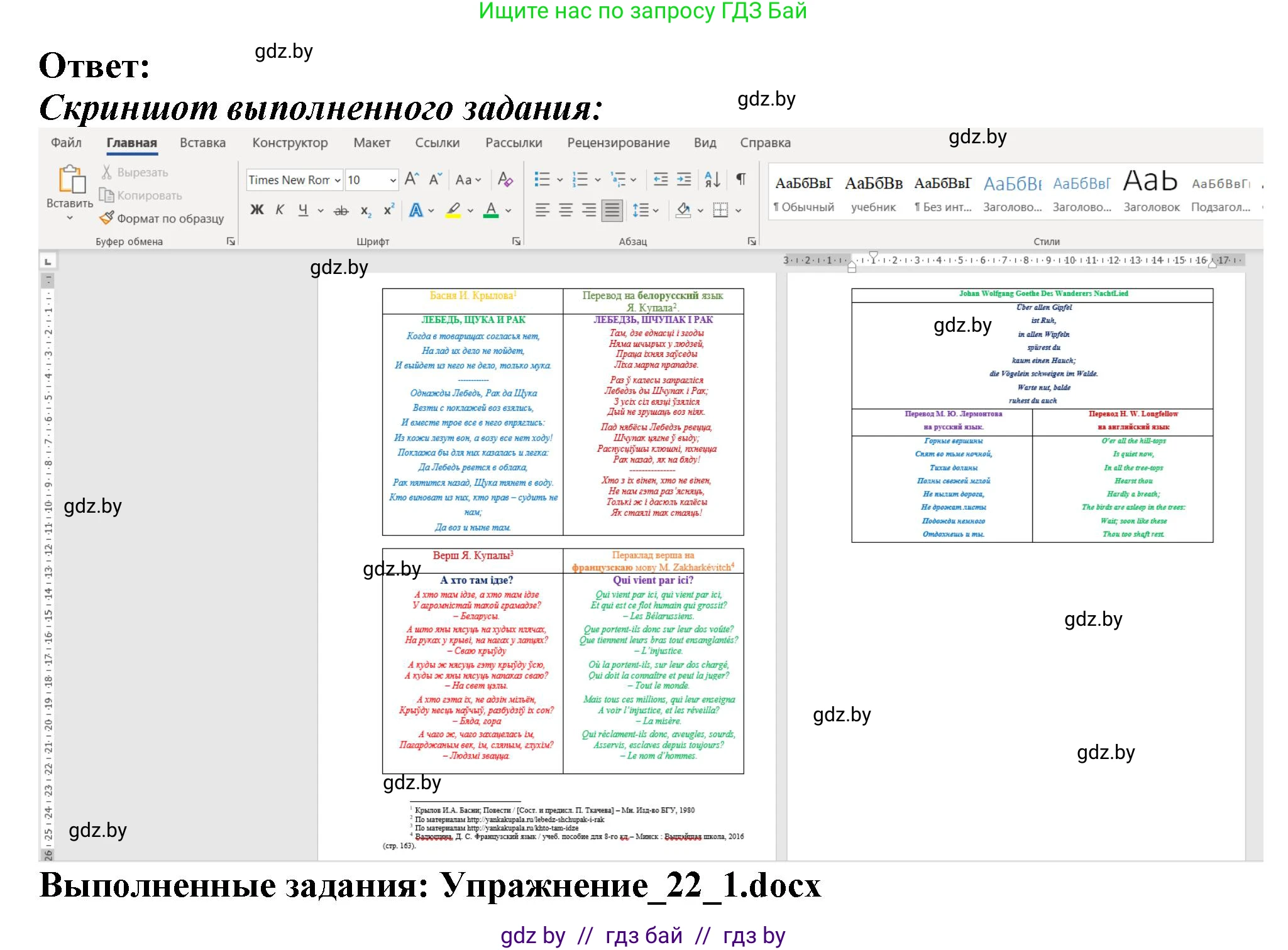Activate Формат по образцу (Format Painter)
This screenshot has height=950, width=1288.
(x=107, y=217)
